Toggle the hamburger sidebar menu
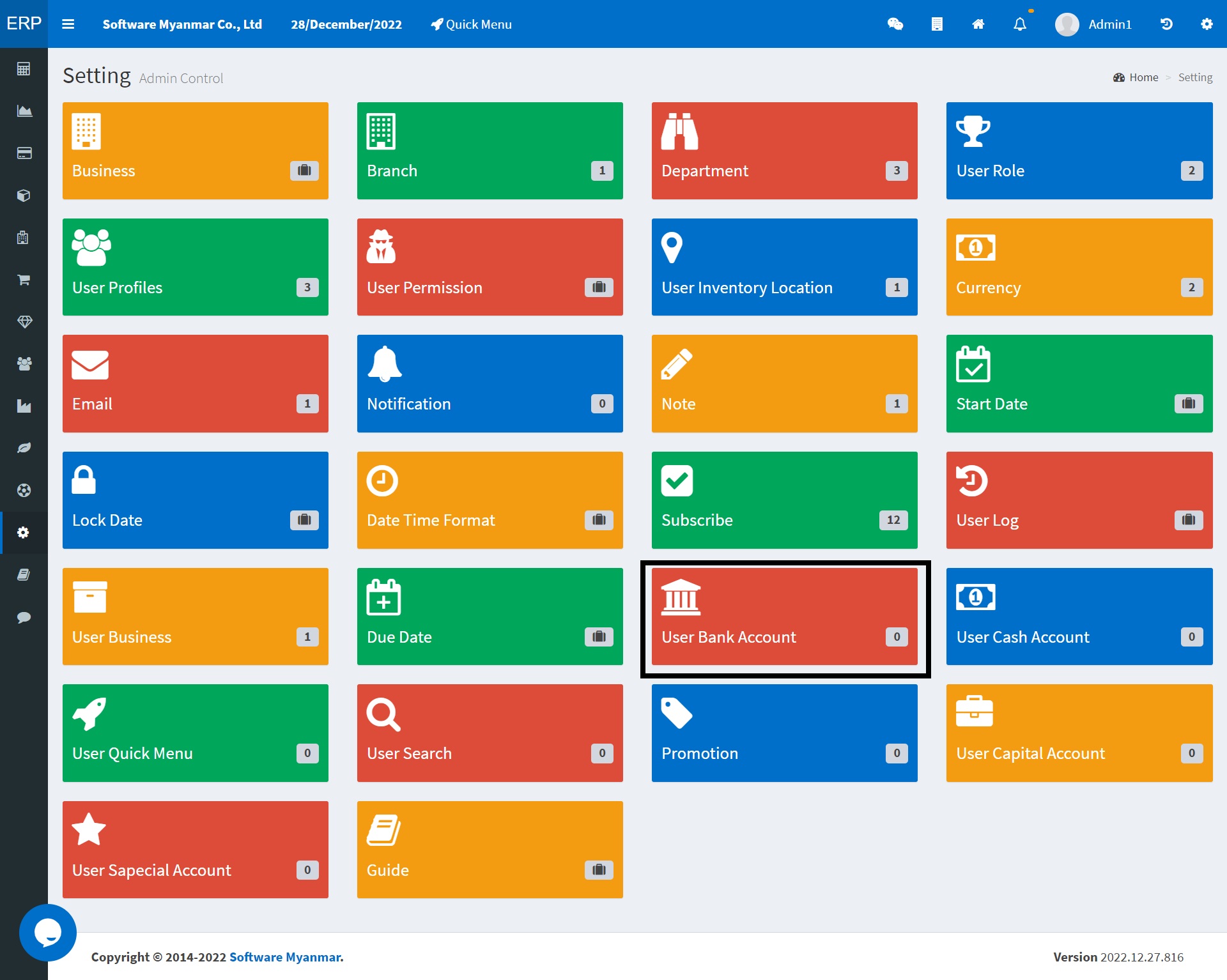 coord(68,24)
